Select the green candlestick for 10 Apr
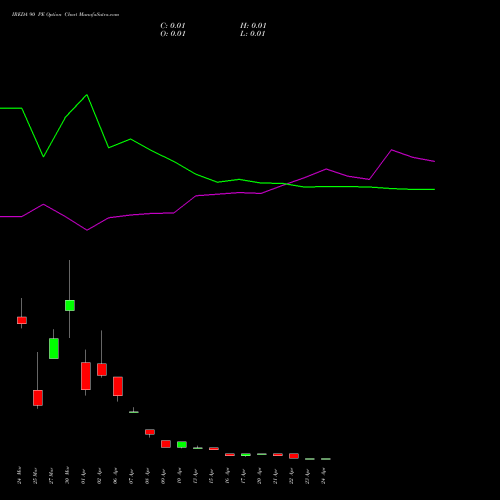Viewport: 500px width, 500px height. [x=182, y=445]
